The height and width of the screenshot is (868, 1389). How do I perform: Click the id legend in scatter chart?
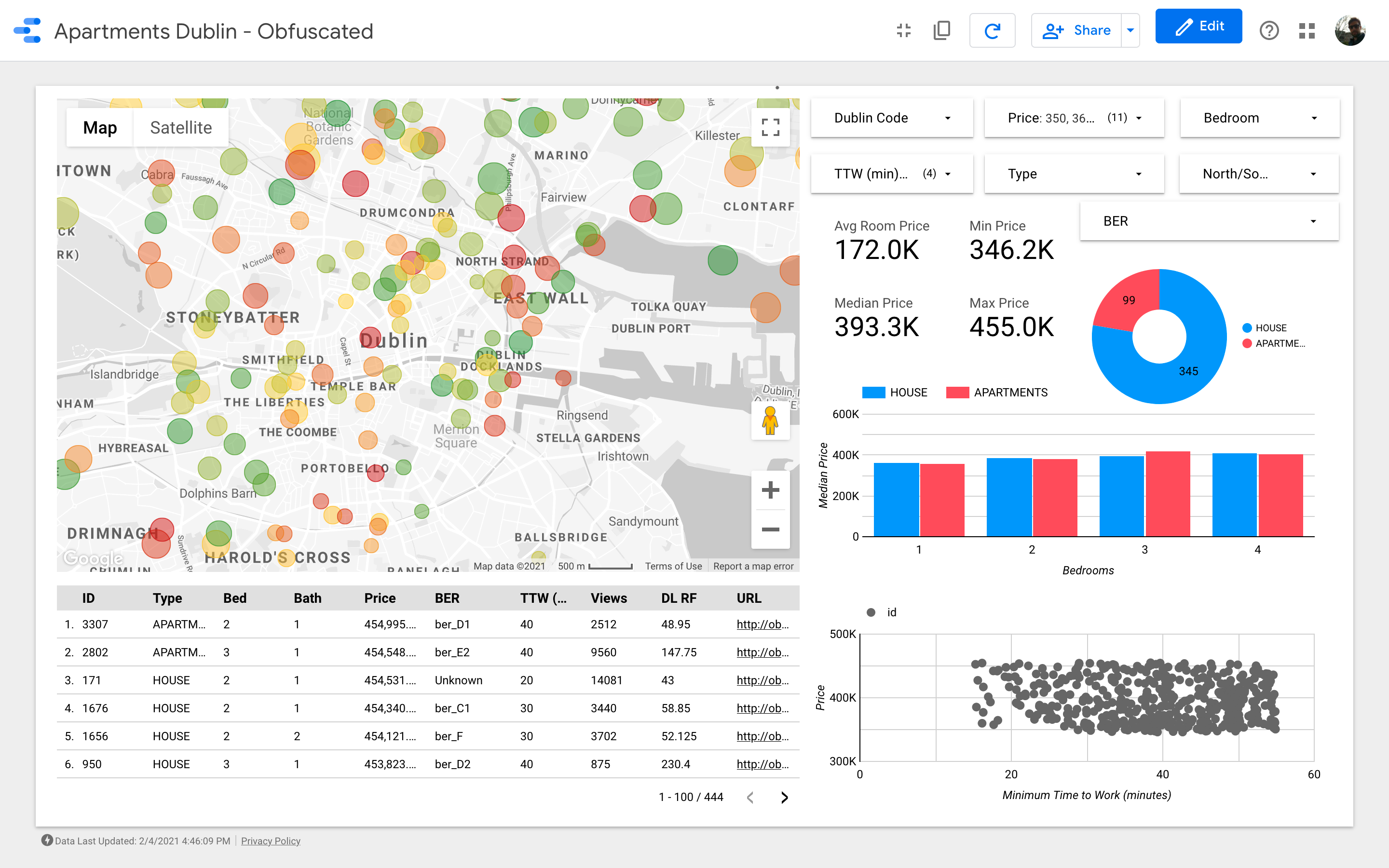[882, 612]
